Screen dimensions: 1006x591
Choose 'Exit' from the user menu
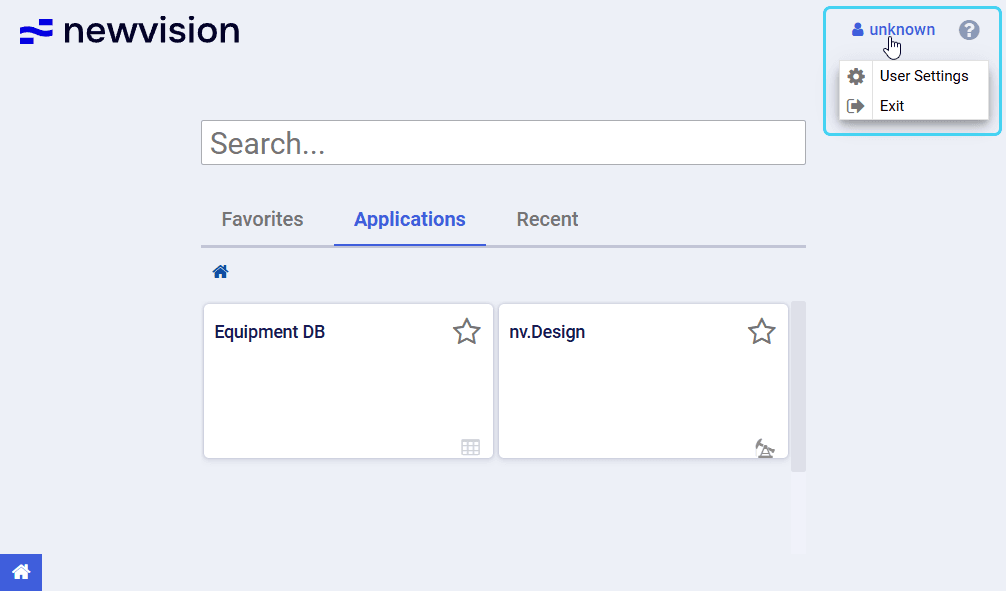click(x=892, y=106)
